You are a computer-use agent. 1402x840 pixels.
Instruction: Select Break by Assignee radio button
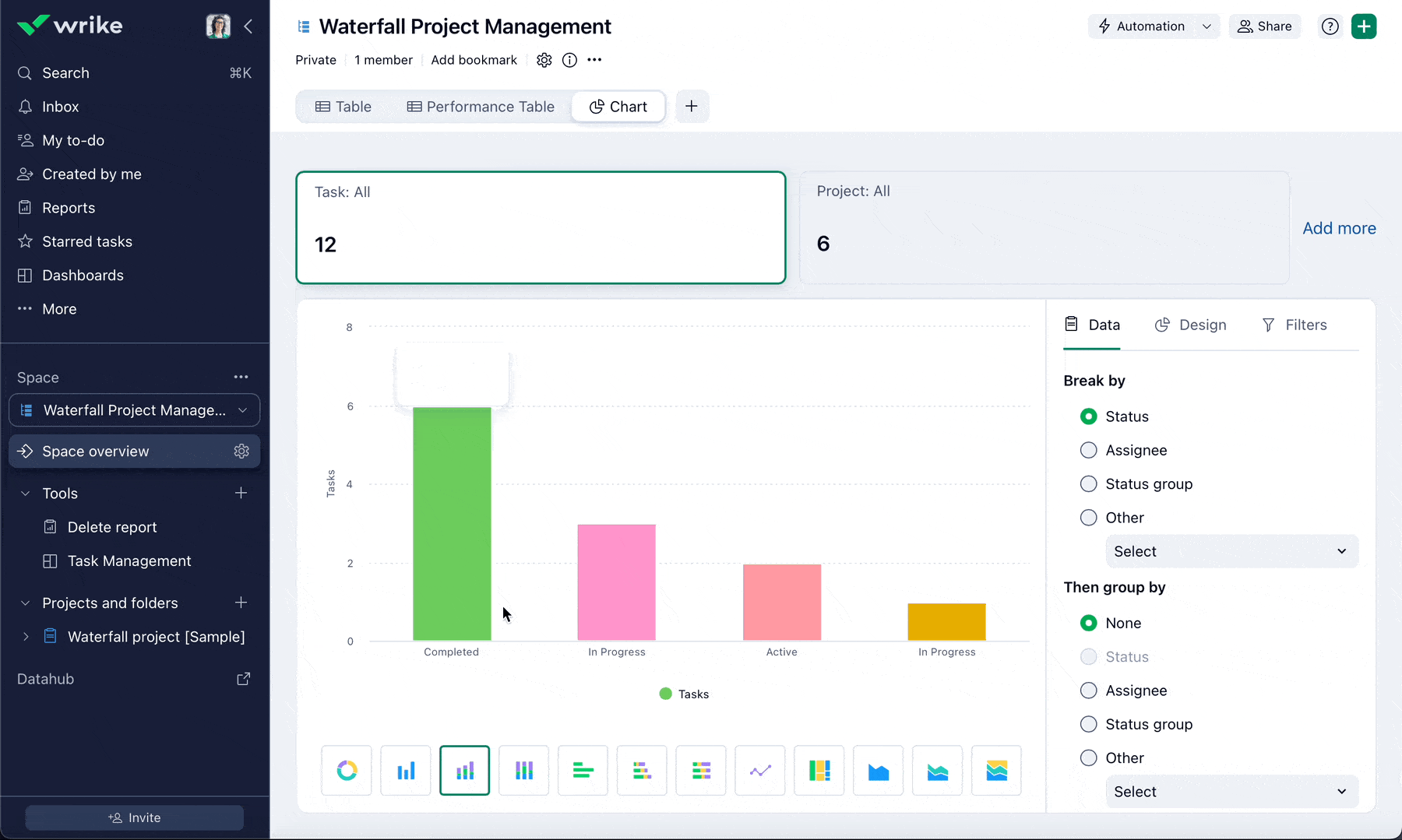click(x=1089, y=450)
